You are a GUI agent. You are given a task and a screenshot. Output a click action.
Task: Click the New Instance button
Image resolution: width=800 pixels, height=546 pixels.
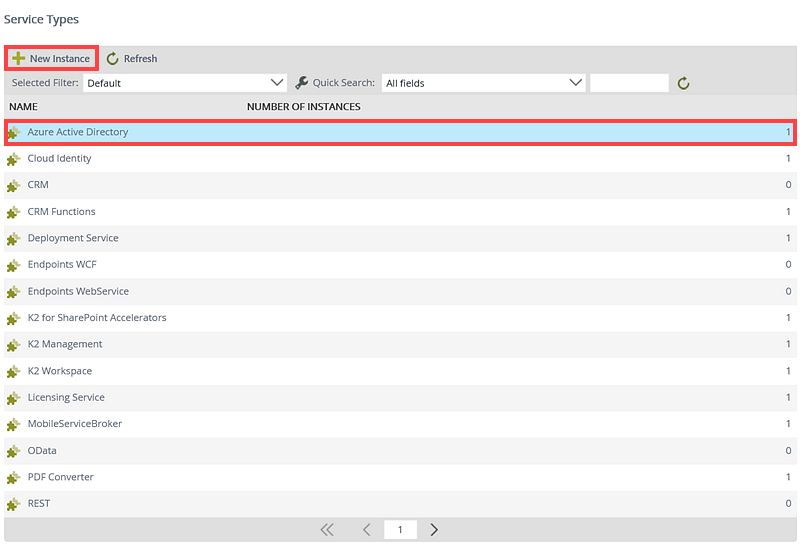point(52,58)
